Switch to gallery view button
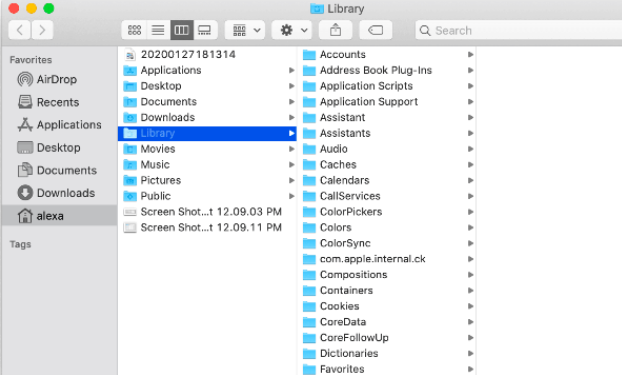Screen dimensions: 625x375 coord(205,30)
